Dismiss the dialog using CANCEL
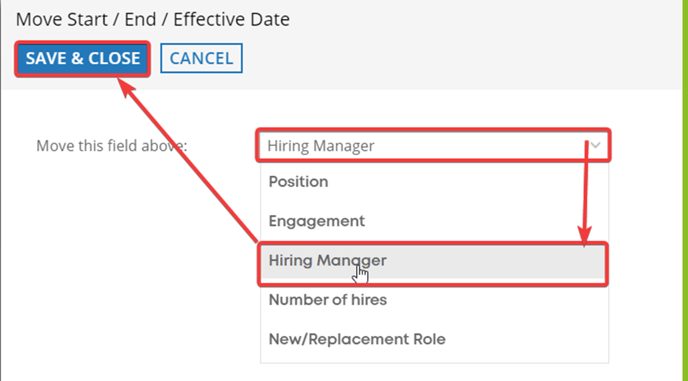 pos(201,58)
